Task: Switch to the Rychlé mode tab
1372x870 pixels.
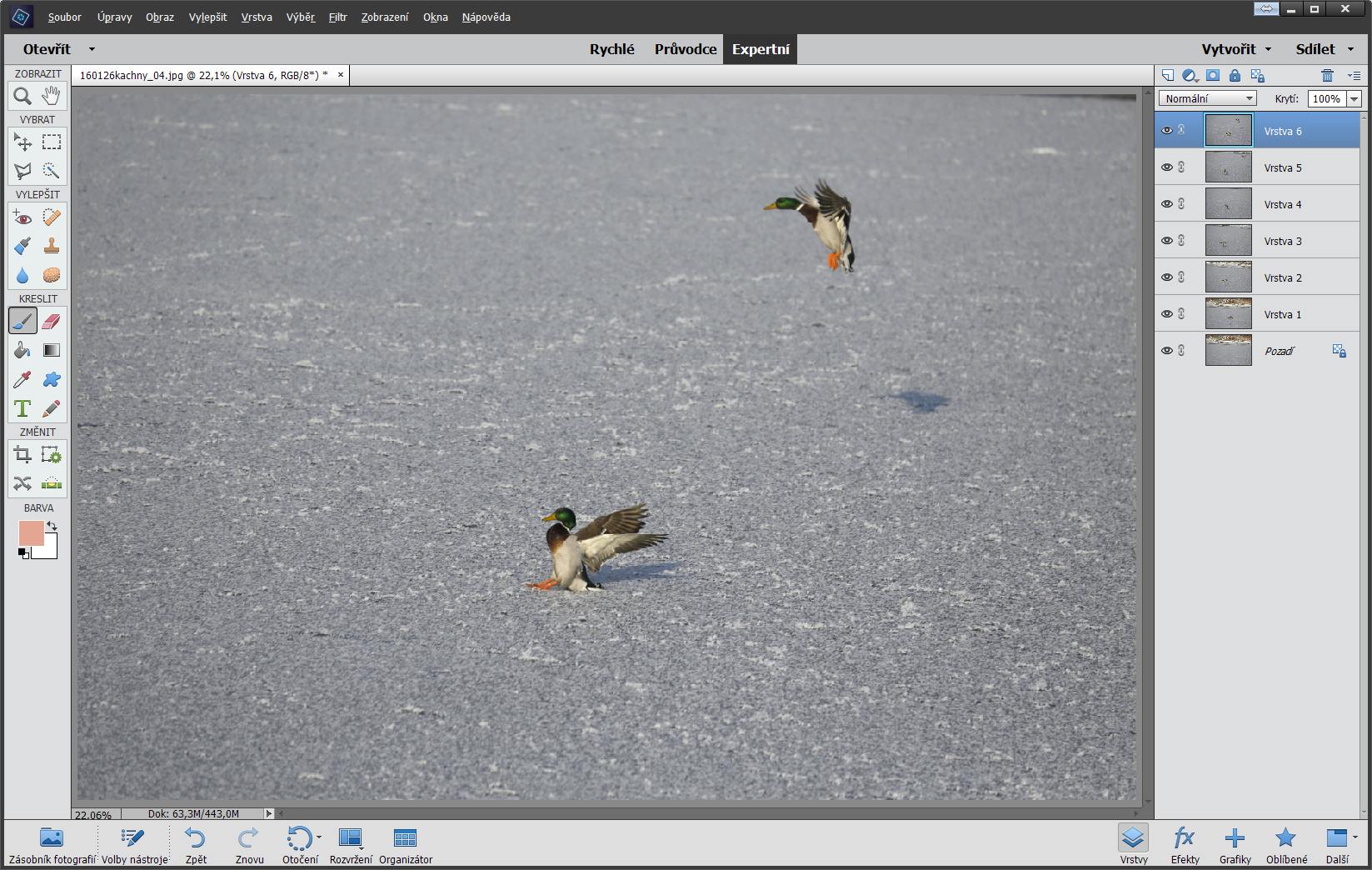Action: pyautogui.click(x=611, y=49)
